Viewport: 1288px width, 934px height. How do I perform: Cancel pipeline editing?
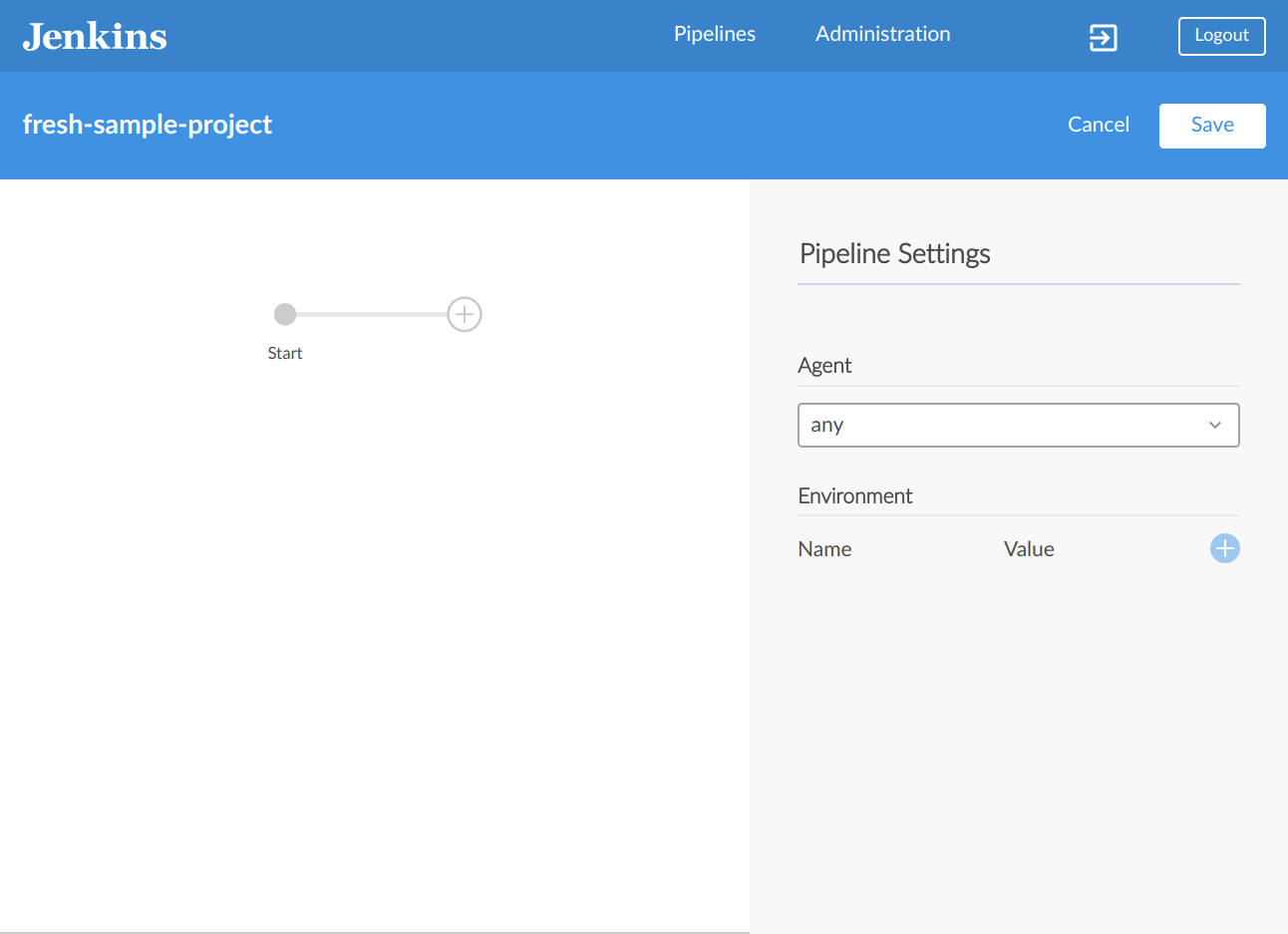point(1099,125)
